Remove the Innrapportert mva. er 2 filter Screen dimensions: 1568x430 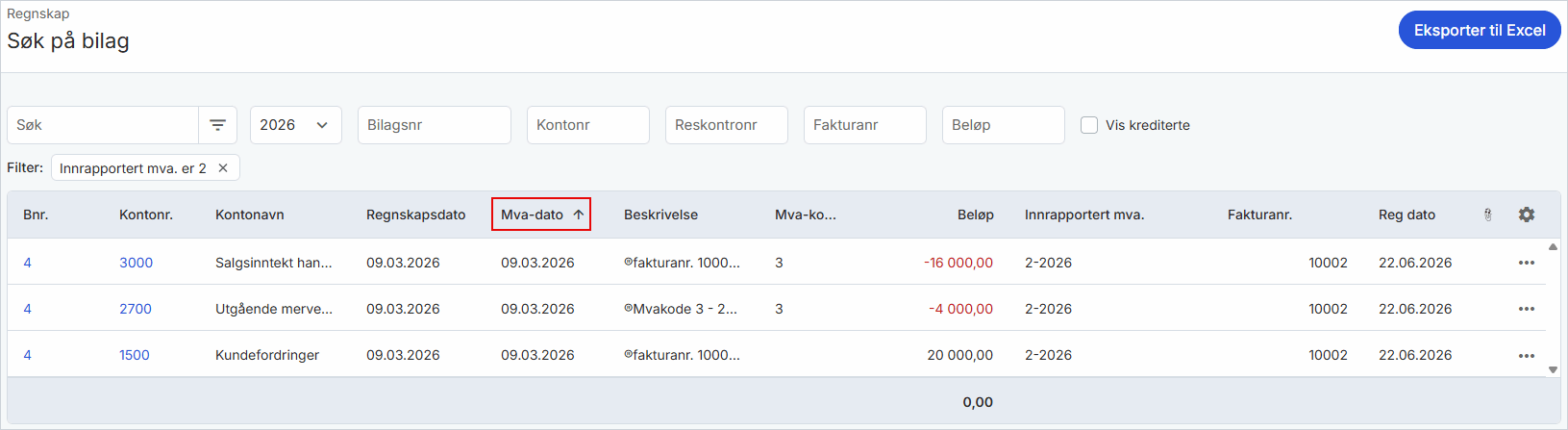(x=223, y=167)
